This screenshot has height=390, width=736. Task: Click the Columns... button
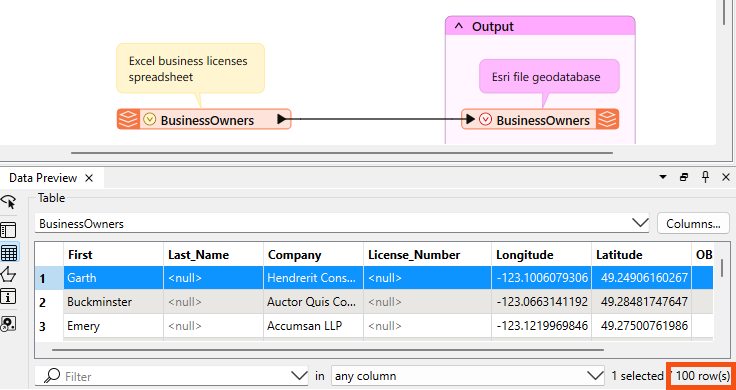pos(693,223)
